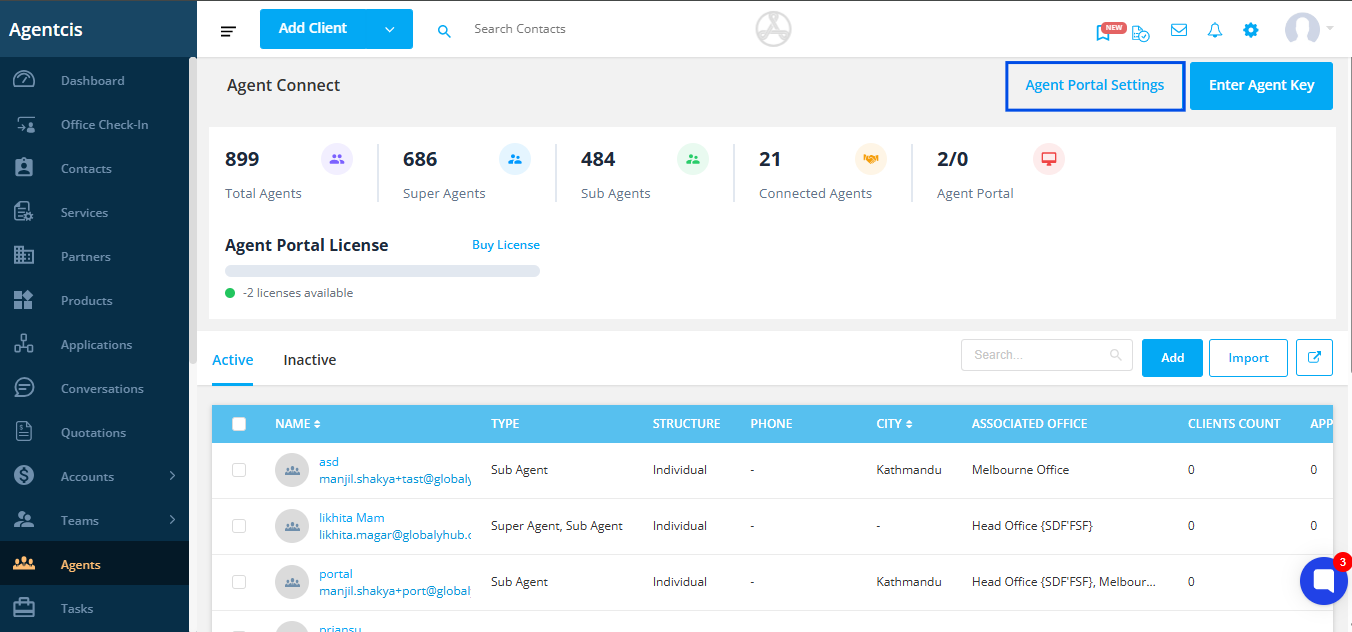Click the Agent Portal monitor icon
The image size is (1352, 632).
coord(1049,159)
